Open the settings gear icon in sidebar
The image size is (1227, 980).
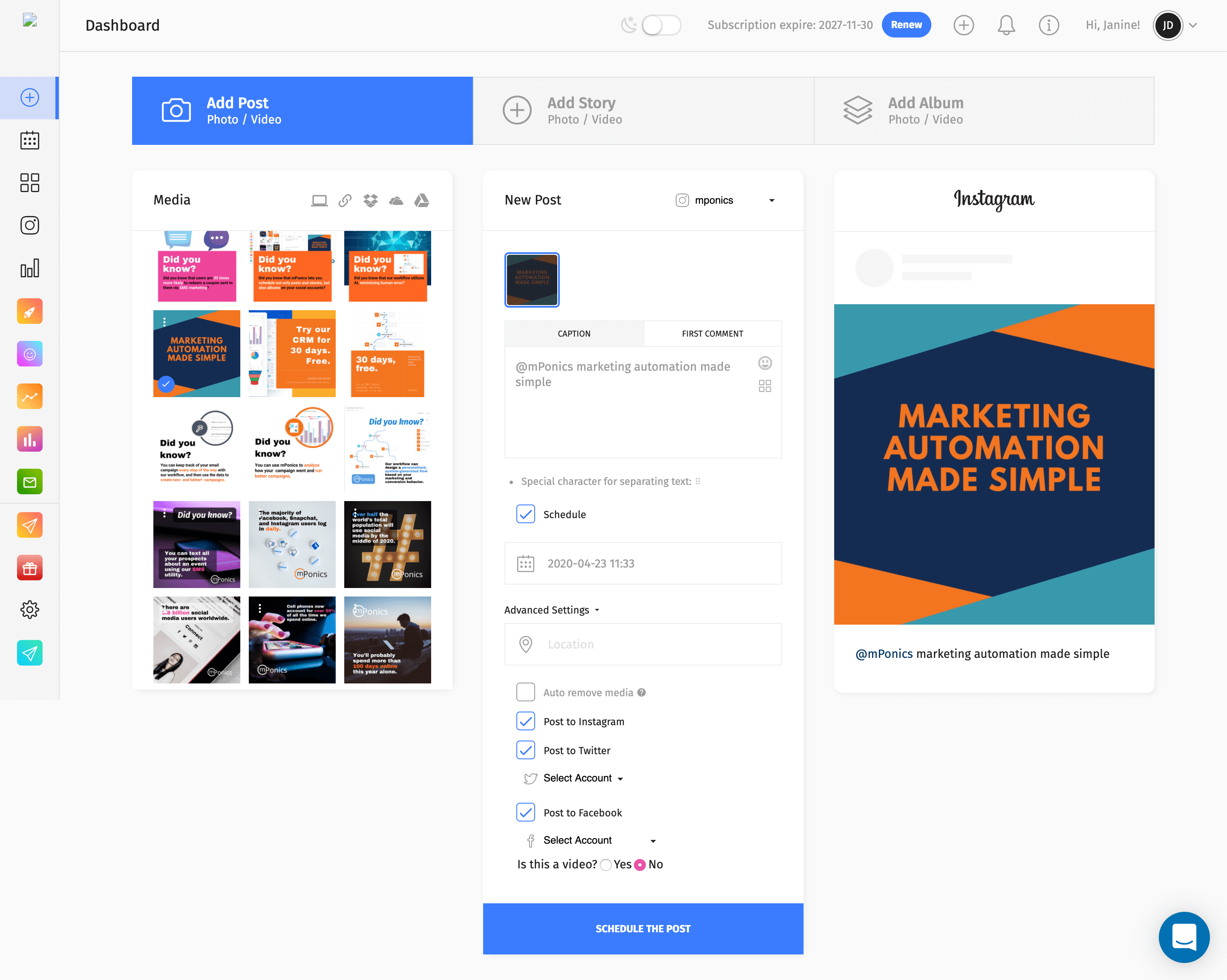tap(29, 610)
